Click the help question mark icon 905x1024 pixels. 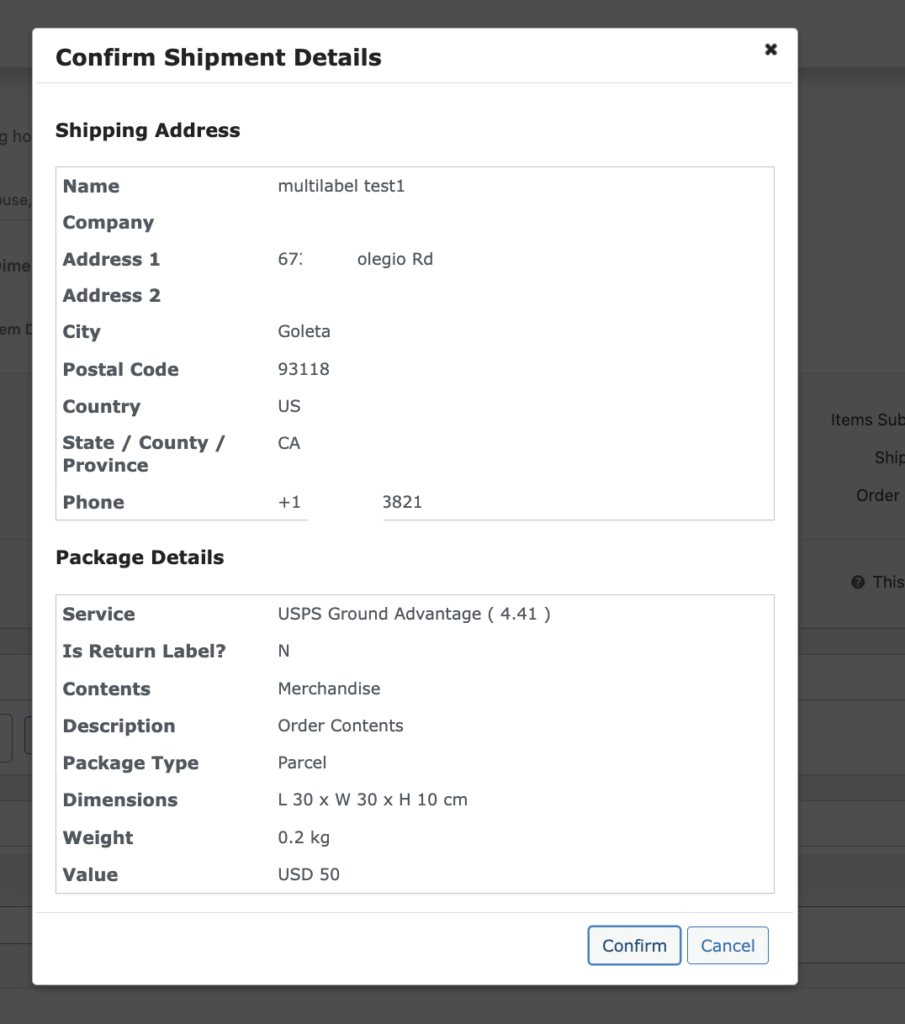pos(857,582)
